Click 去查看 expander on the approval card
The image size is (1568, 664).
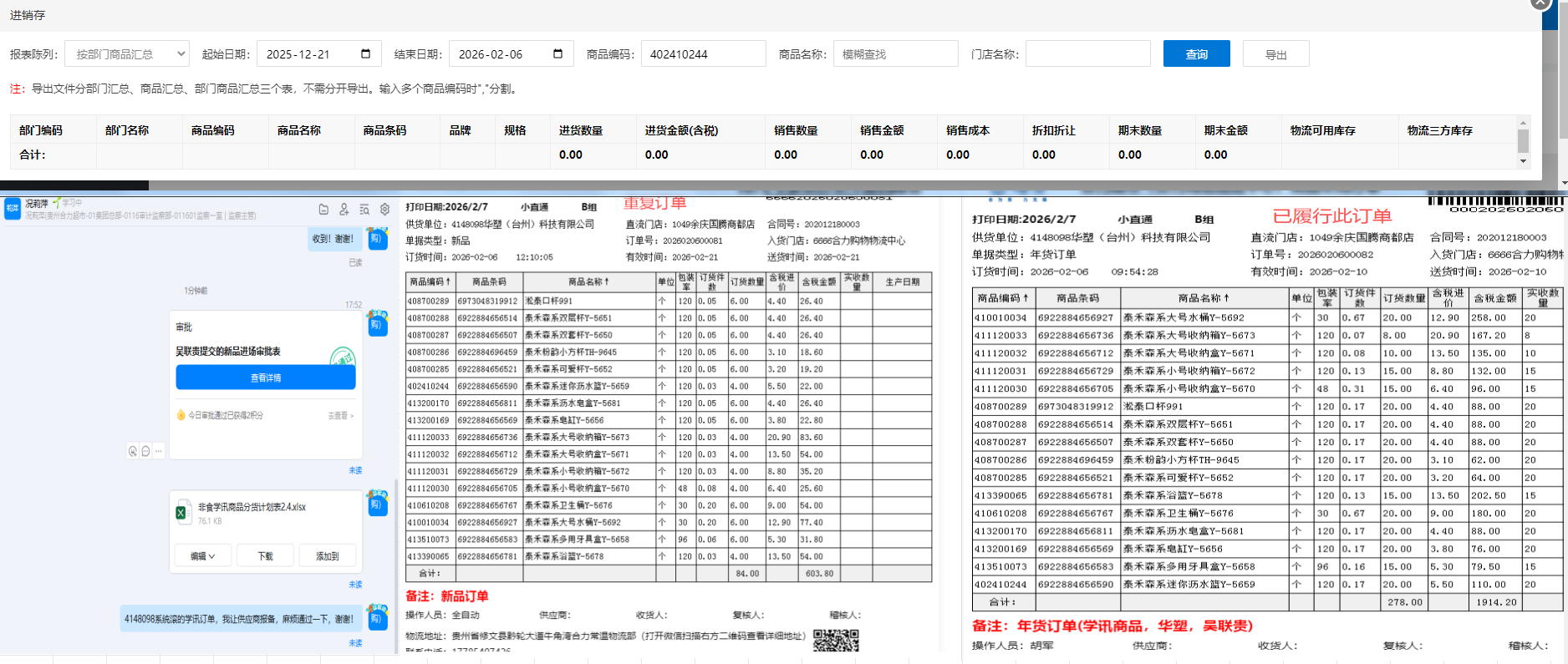point(340,415)
